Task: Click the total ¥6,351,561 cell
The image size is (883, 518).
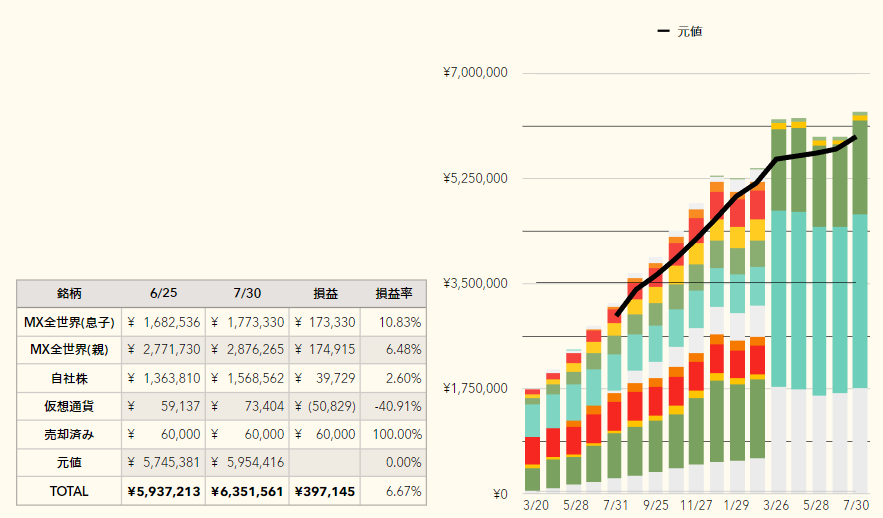Action: (x=247, y=491)
